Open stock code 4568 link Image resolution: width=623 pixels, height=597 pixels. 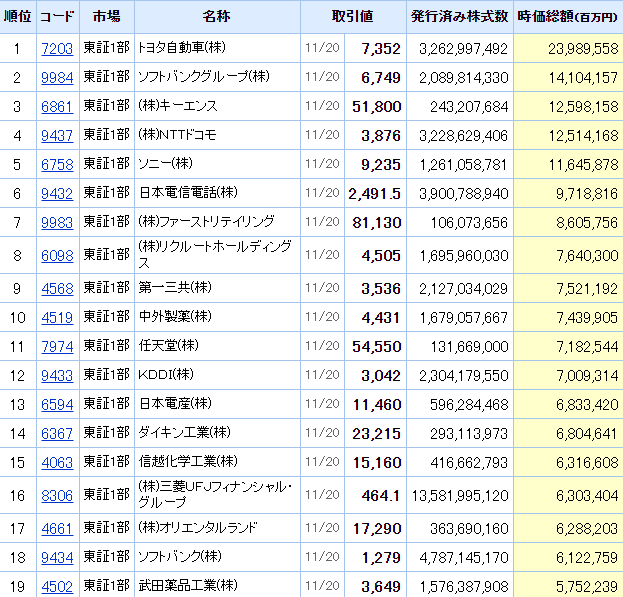point(57,288)
